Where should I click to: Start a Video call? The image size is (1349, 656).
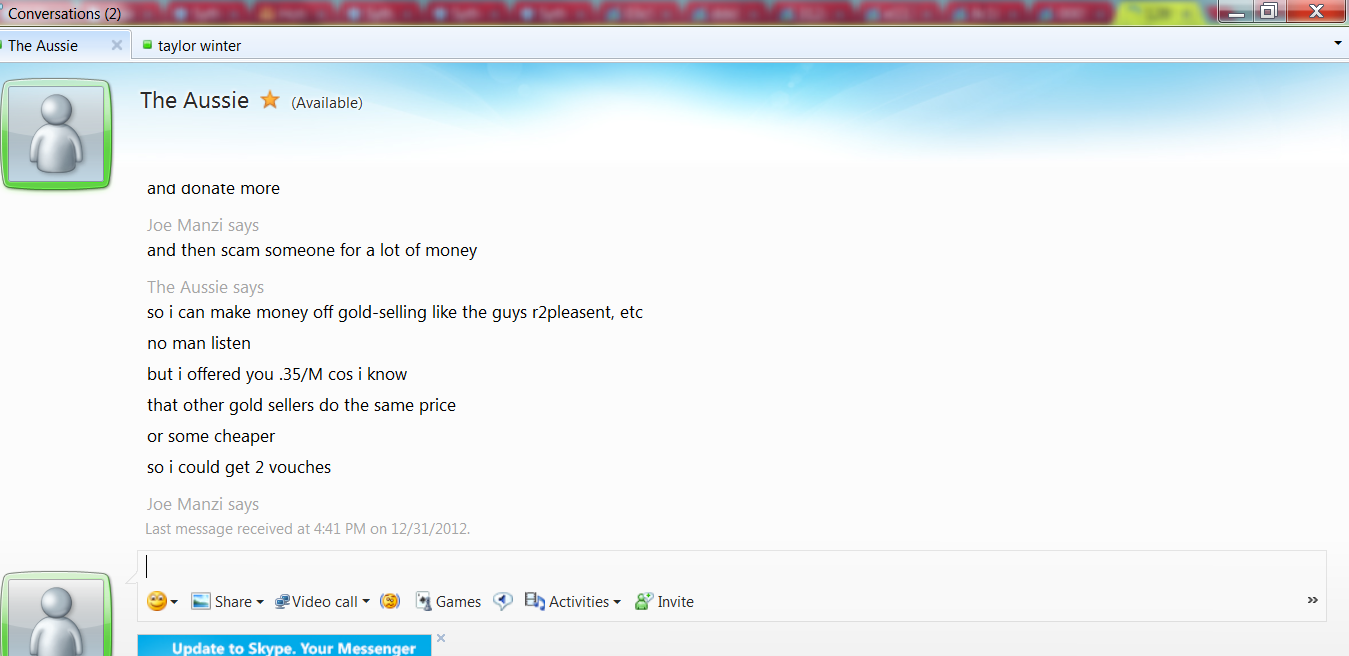(316, 602)
